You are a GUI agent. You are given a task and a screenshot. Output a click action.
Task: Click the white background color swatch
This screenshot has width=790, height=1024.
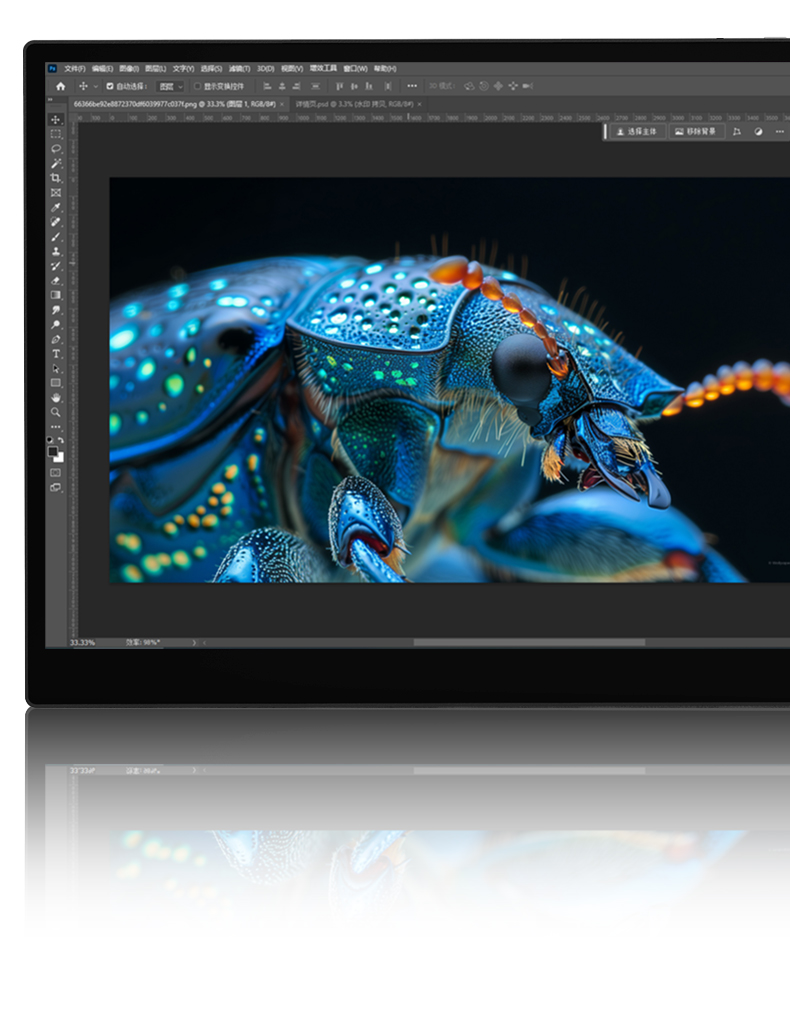(x=59, y=458)
